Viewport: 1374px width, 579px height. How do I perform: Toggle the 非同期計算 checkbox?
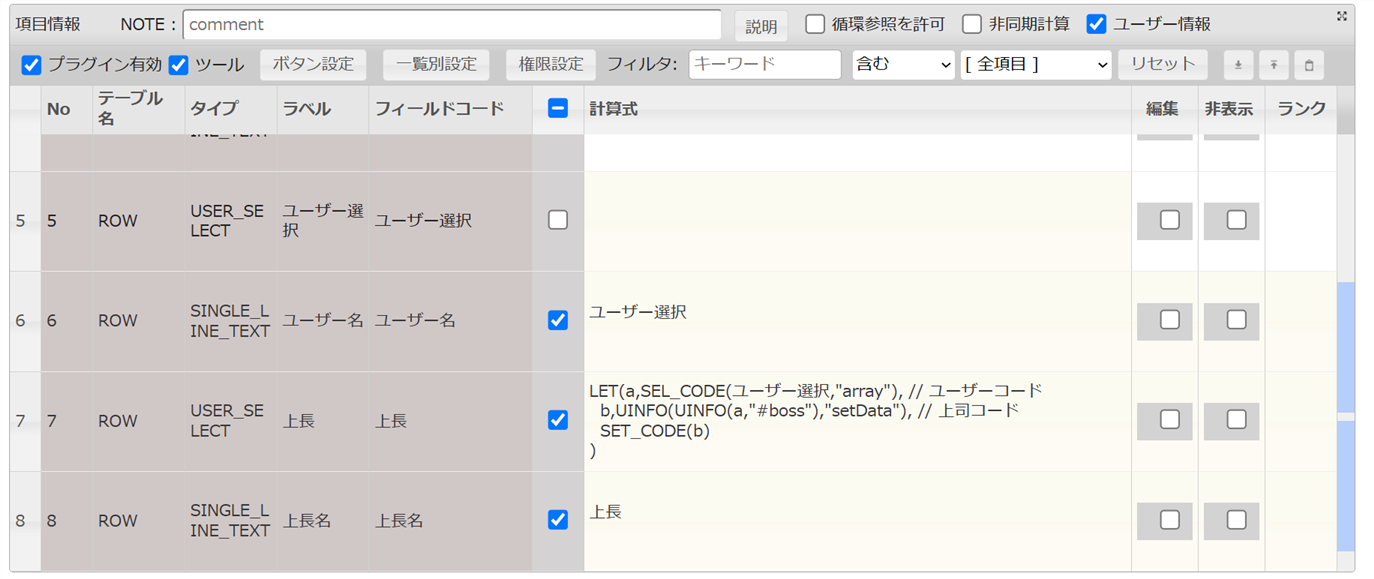coord(972,24)
